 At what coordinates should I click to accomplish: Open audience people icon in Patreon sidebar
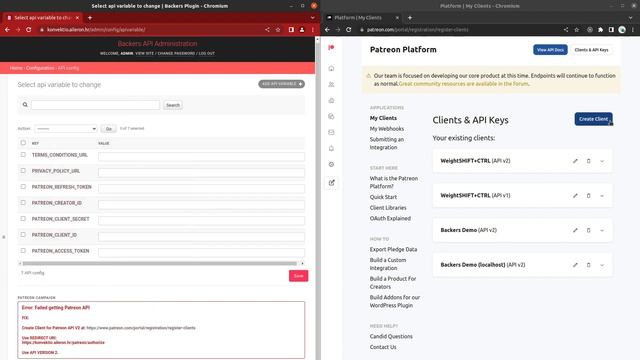(331, 84)
